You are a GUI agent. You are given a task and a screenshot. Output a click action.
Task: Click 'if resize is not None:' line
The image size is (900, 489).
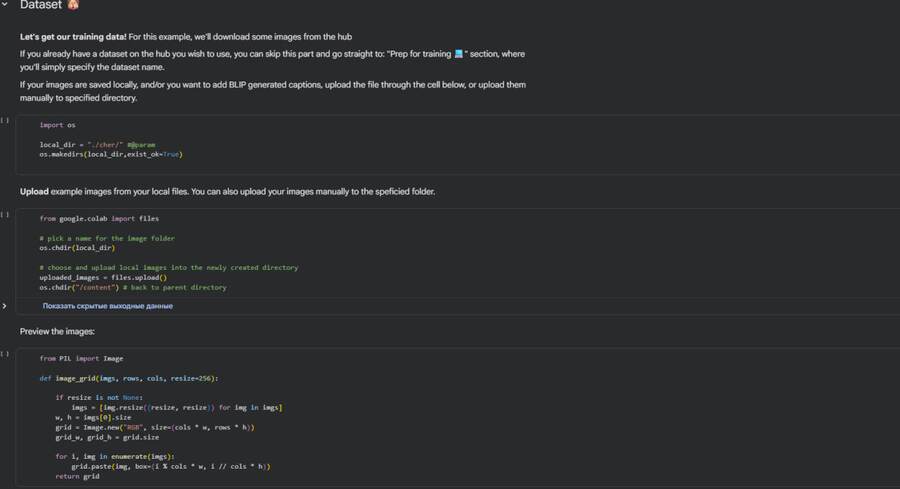click(99, 397)
